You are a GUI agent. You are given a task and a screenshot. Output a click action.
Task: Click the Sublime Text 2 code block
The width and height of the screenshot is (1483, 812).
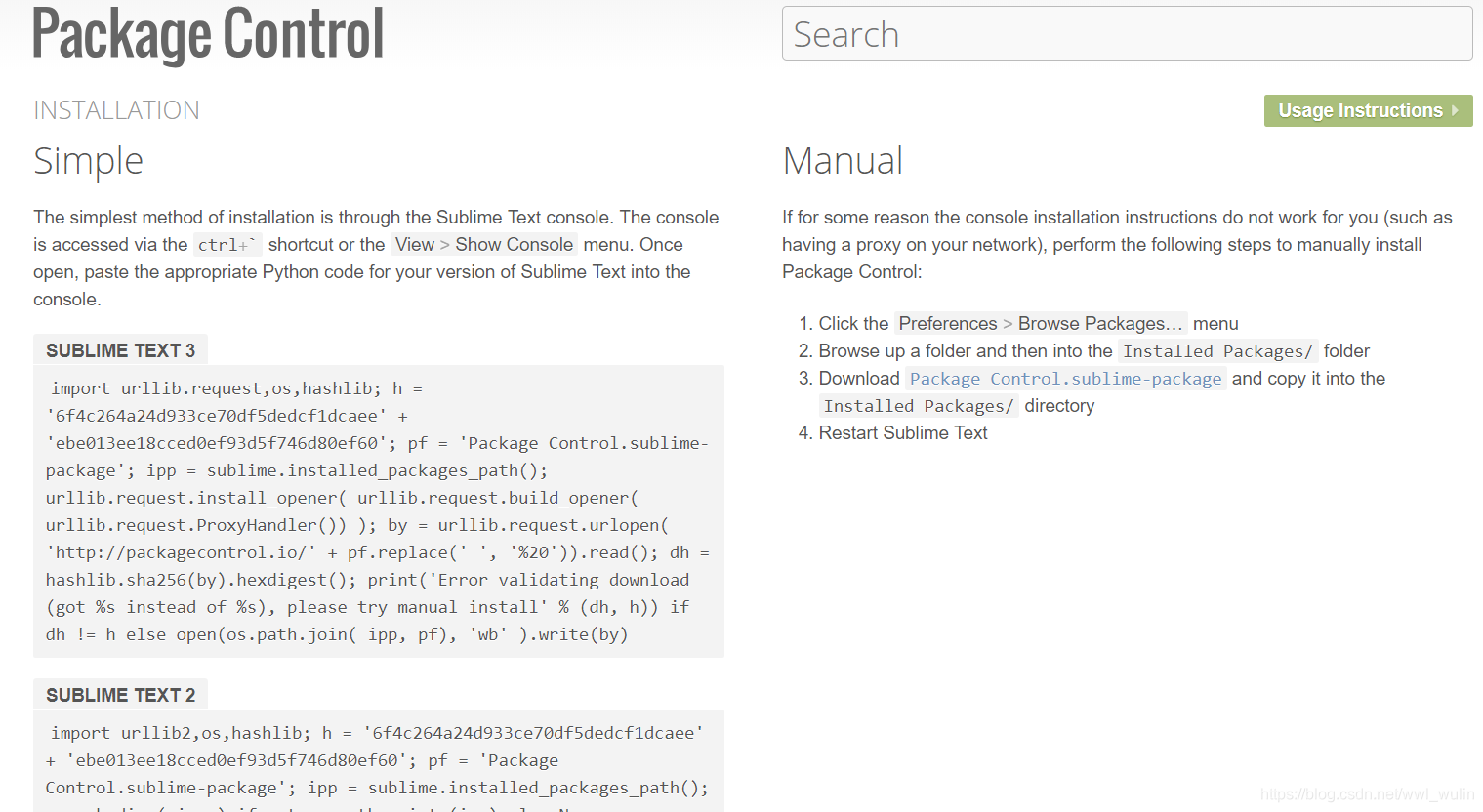pos(379,760)
